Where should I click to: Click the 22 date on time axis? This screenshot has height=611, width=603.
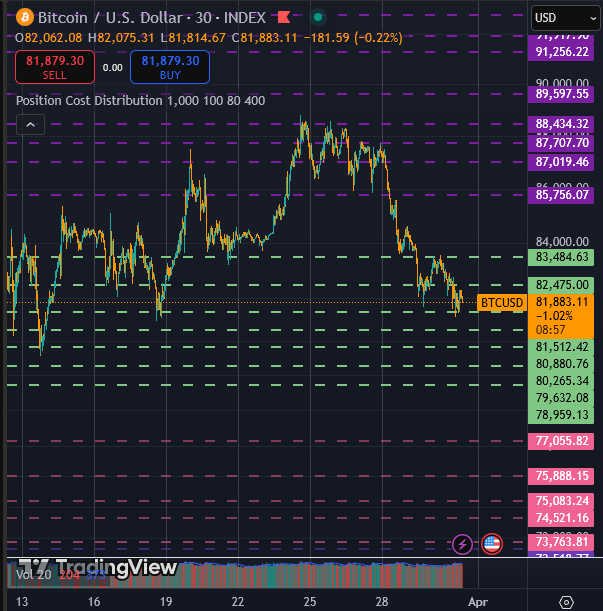238,602
